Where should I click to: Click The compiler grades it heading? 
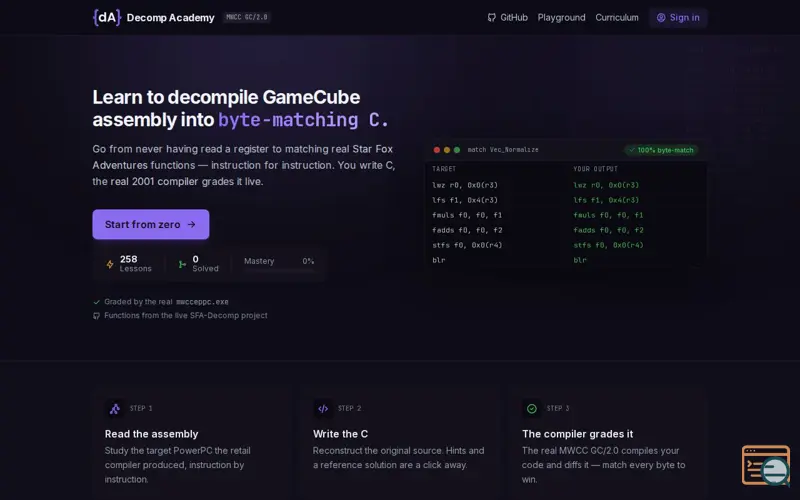(x=578, y=434)
